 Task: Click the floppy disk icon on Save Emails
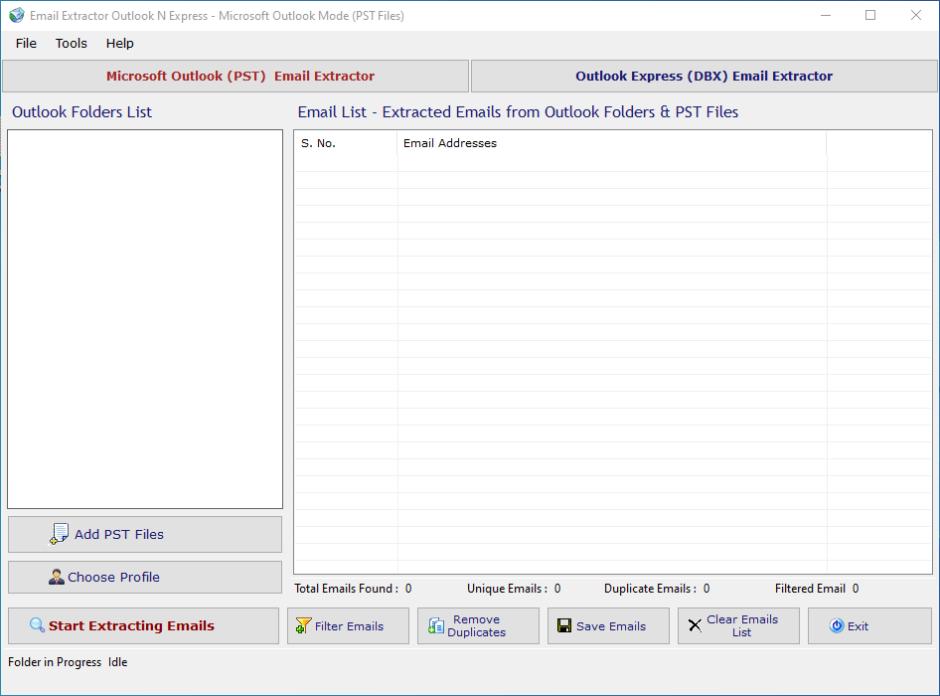pyautogui.click(x=564, y=626)
